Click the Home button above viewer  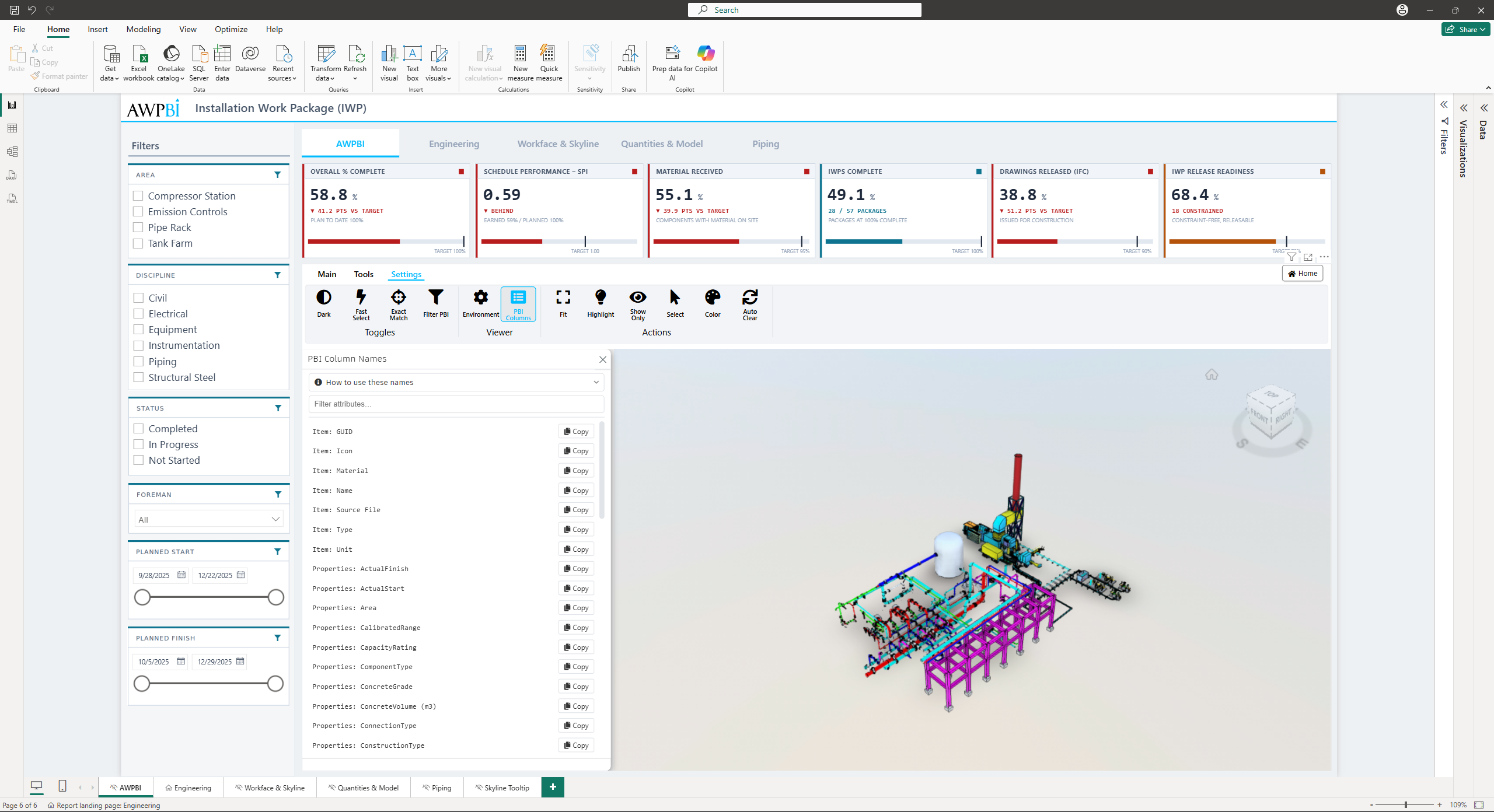(x=1303, y=274)
